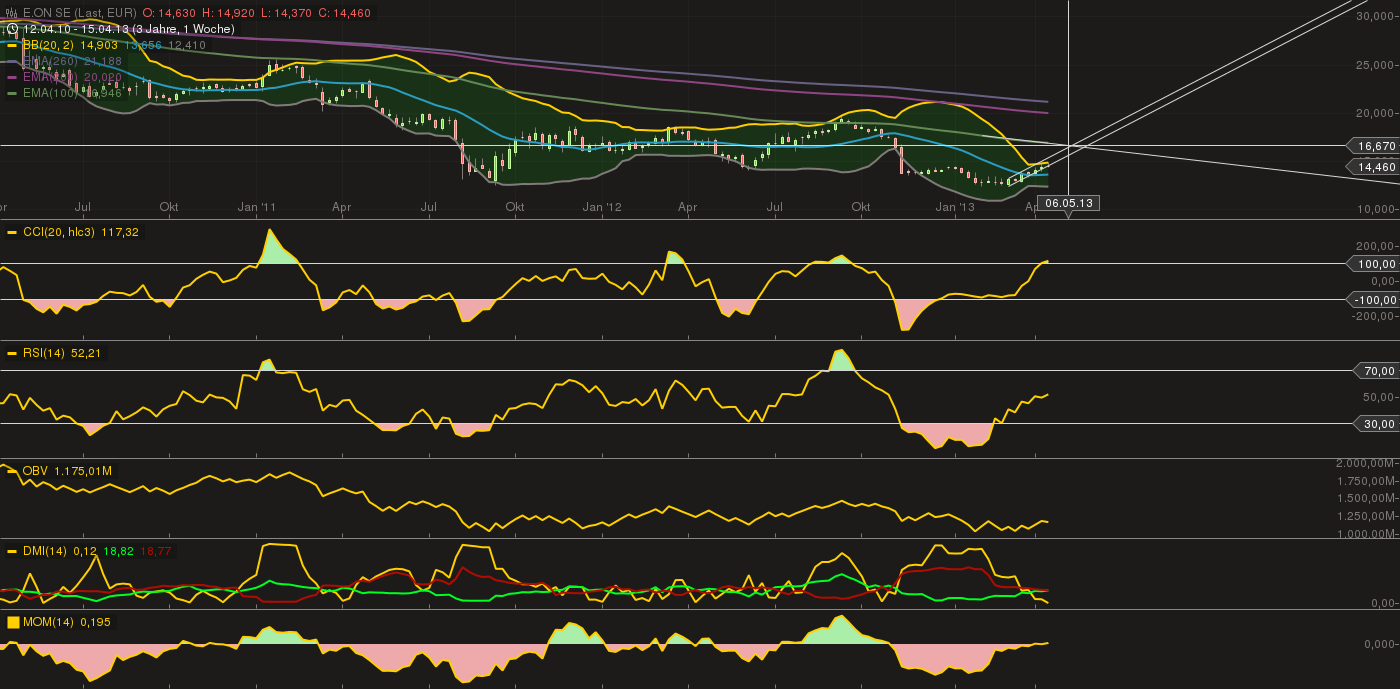Click the OBV legend color marker

(x=12, y=470)
